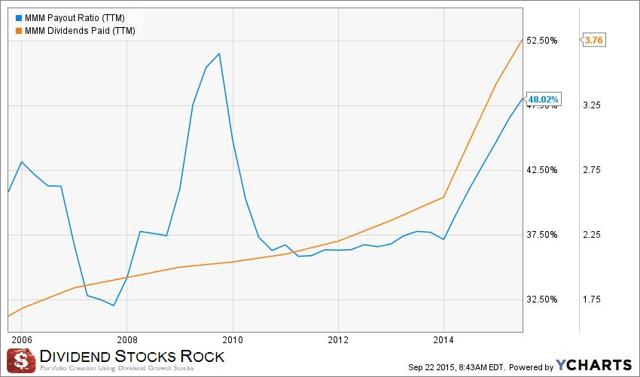Viewport: 640px width, 377px height.
Task: Click the red dollar-sign Dividend Stocks Rock logo icon
Action: pos(21,360)
